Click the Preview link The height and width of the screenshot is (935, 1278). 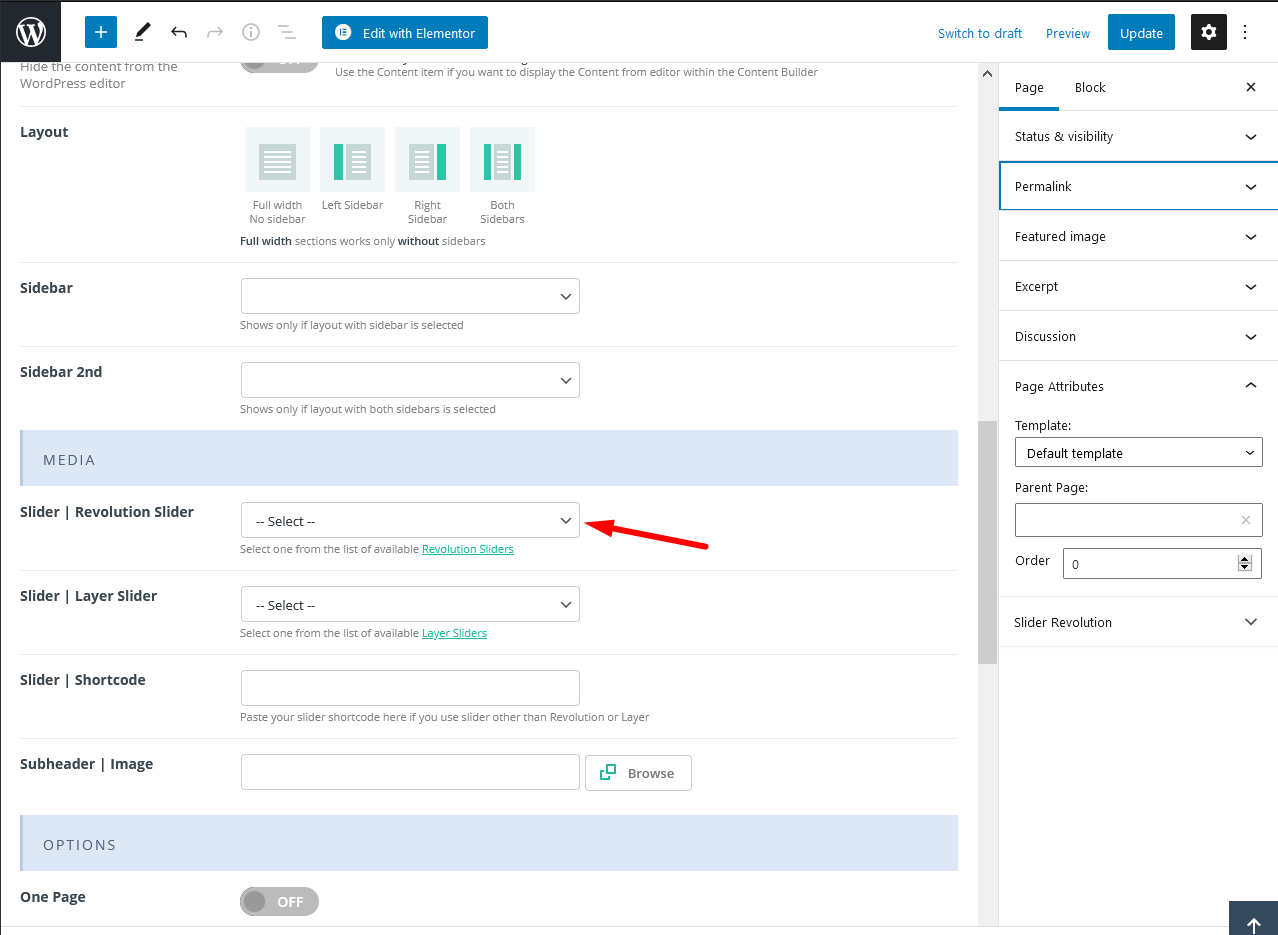(x=1068, y=33)
